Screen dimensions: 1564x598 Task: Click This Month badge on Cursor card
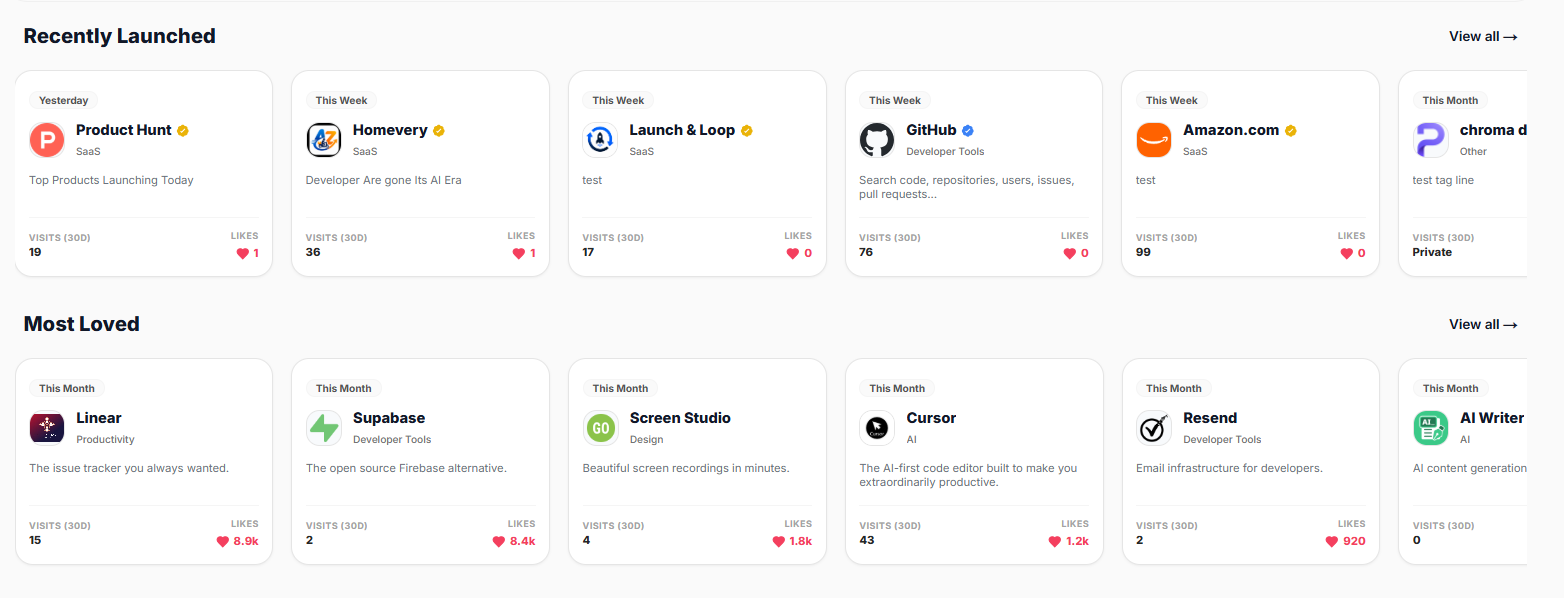coord(897,388)
